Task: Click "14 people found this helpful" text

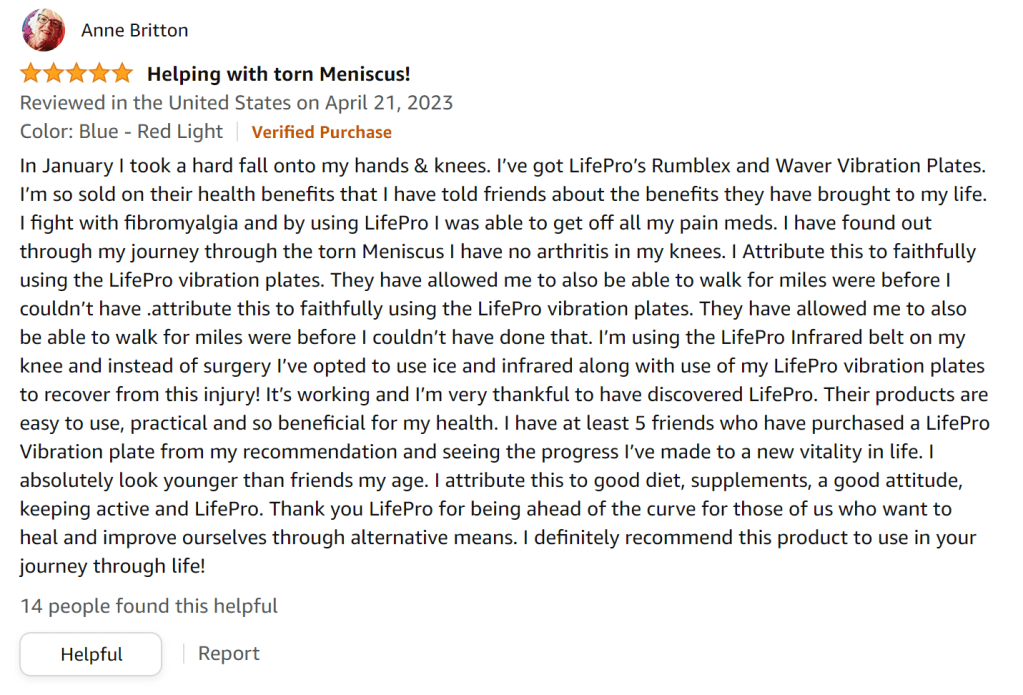Action: click(149, 606)
